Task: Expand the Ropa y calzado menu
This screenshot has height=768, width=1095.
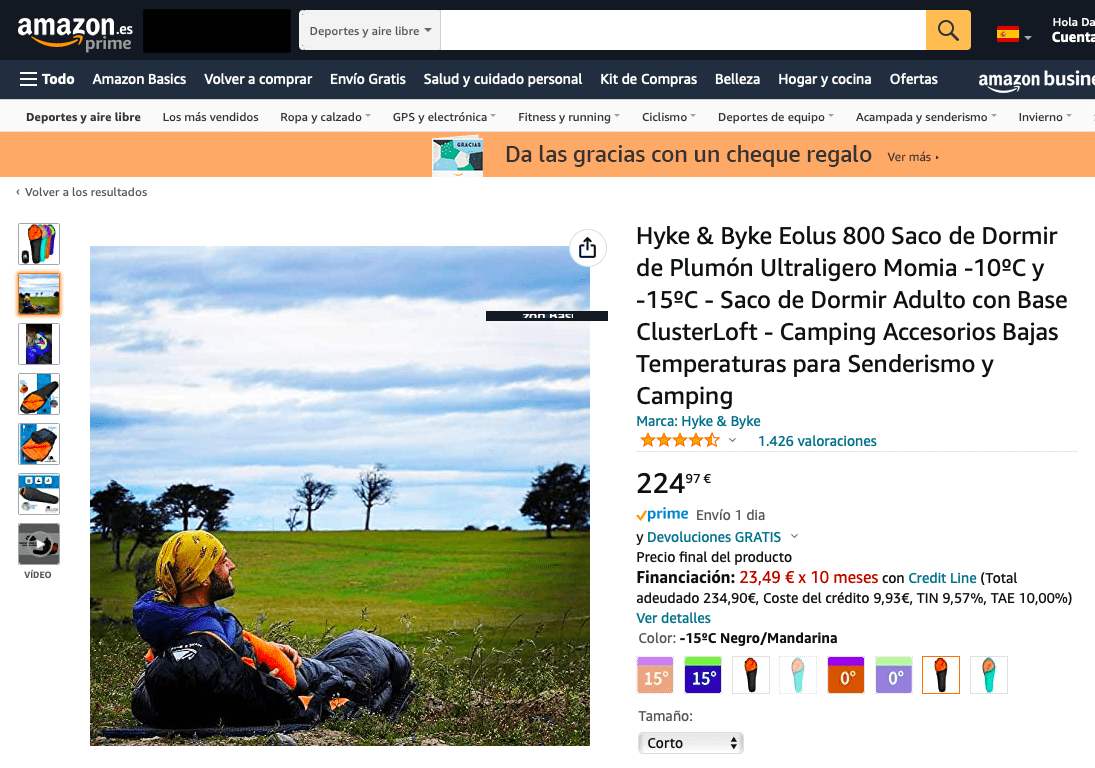Action: click(x=325, y=117)
